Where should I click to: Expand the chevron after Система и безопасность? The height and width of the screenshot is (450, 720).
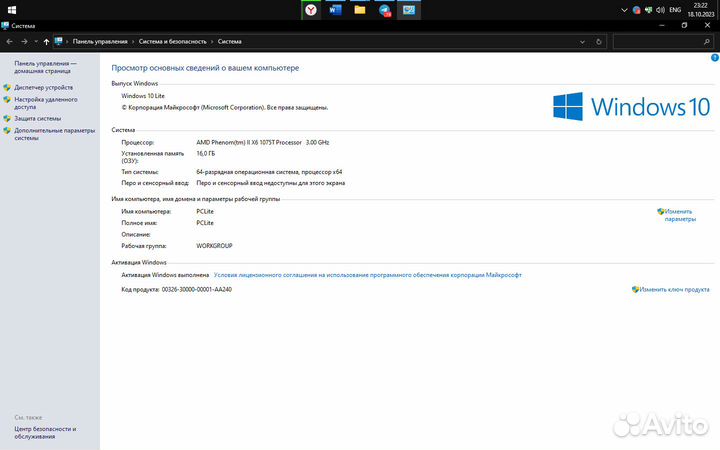[212, 41]
